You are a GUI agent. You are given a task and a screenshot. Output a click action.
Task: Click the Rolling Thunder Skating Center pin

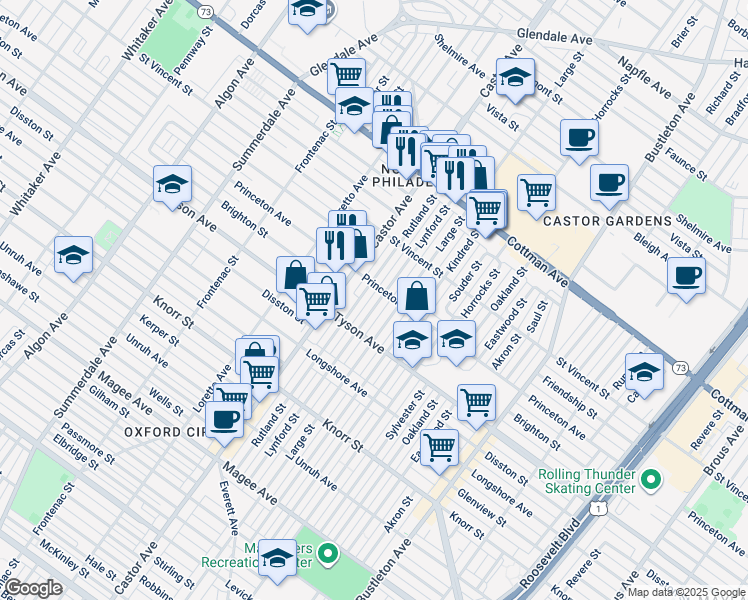click(651, 479)
